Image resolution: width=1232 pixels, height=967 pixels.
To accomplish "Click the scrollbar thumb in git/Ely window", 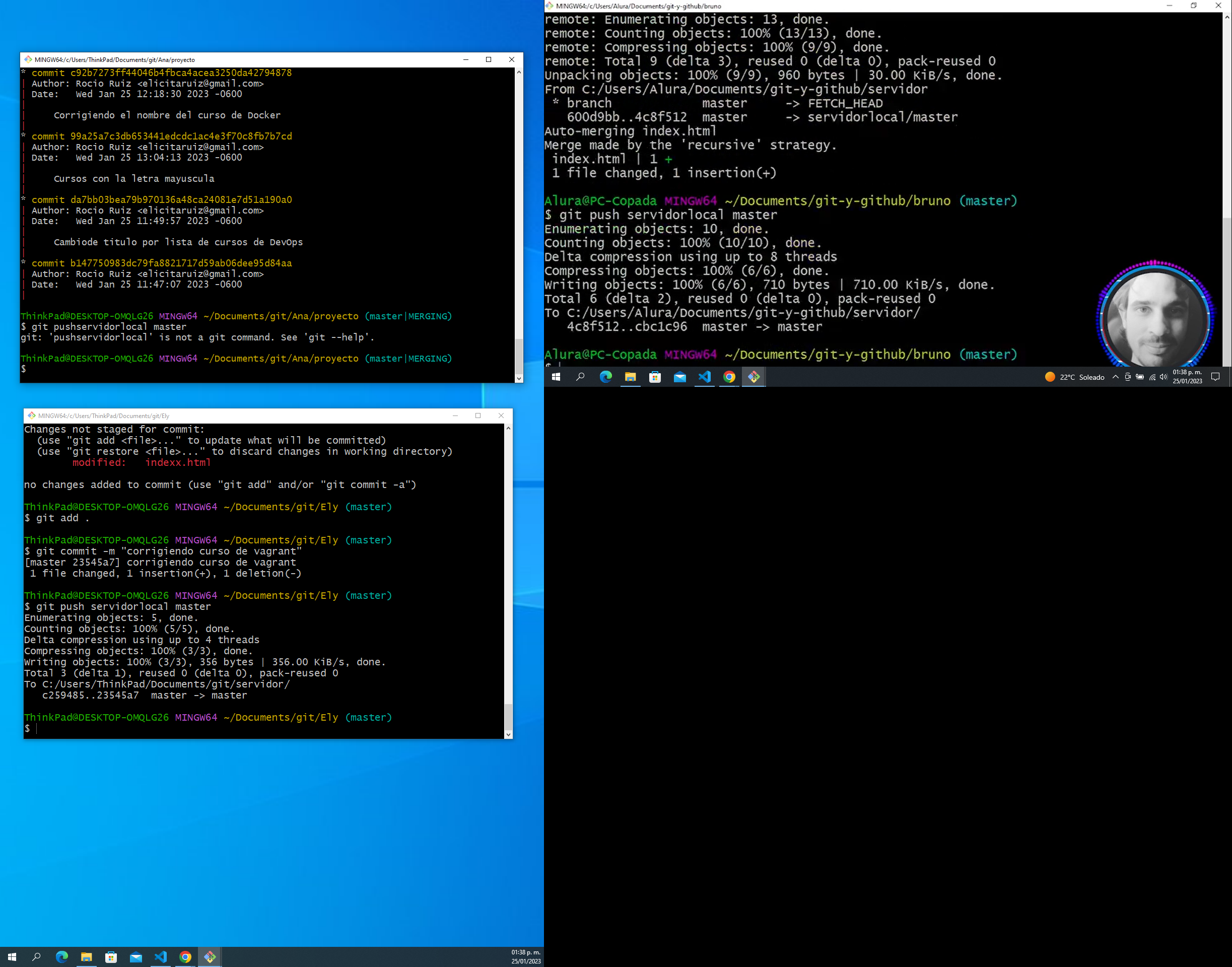I will (x=508, y=717).
